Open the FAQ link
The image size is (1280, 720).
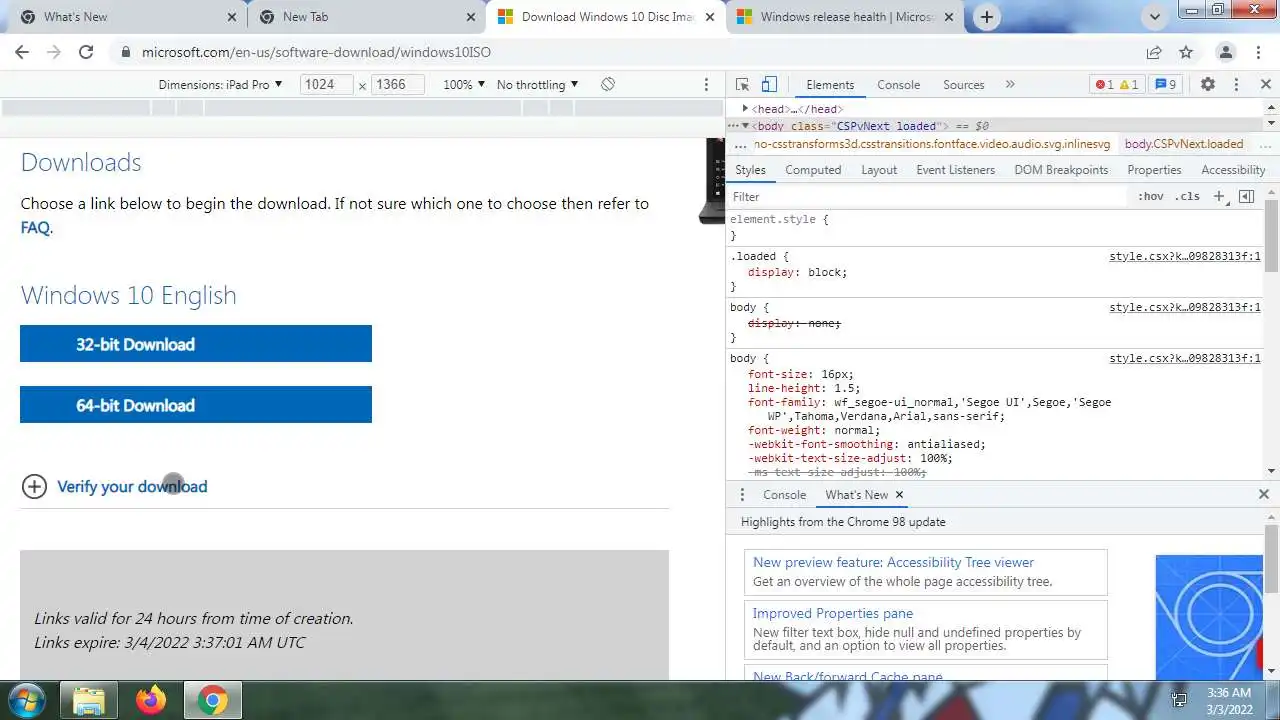[x=35, y=228]
